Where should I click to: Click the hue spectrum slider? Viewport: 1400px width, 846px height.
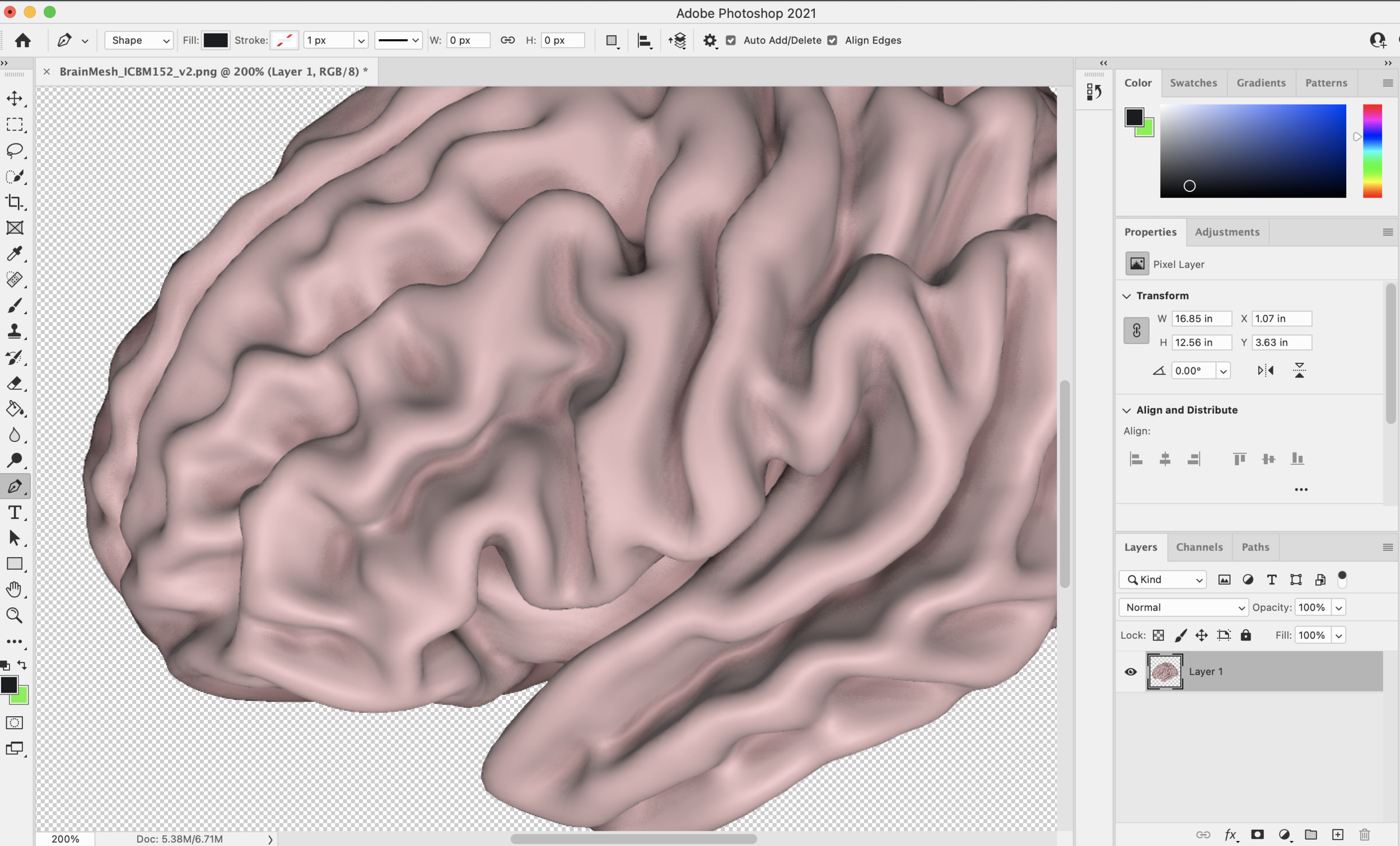pyautogui.click(x=1372, y=151)
